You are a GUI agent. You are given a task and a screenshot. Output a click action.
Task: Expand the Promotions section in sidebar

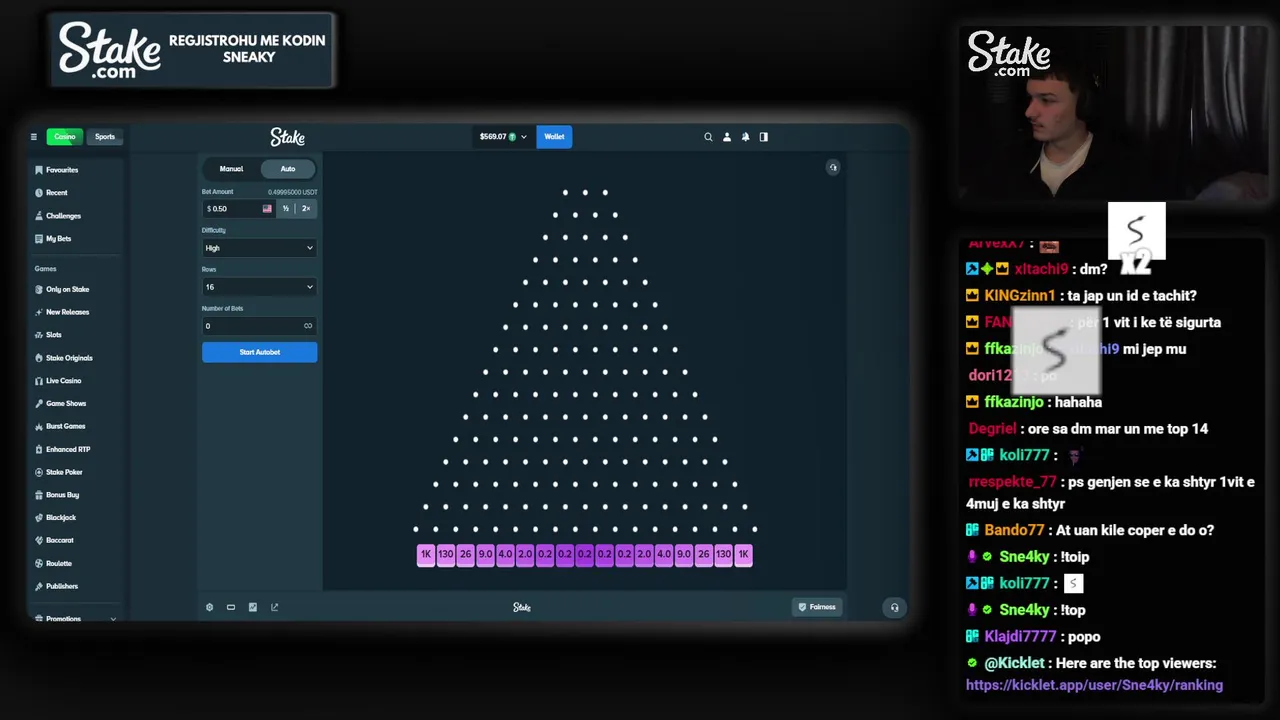click(x=75, y=619)
